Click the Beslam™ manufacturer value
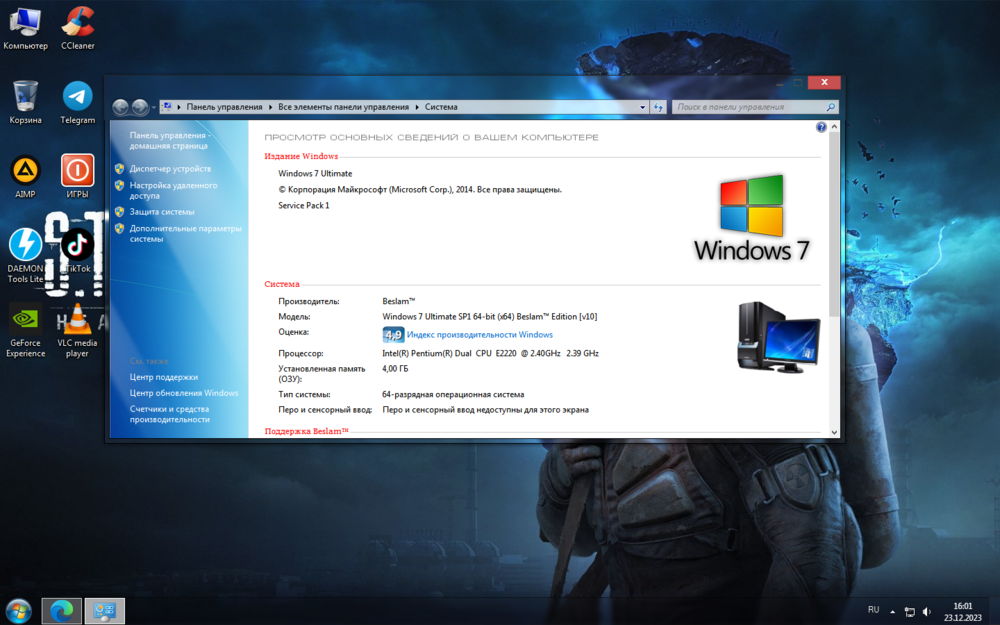The image size is (1000, 625). [x=399, y=301]
